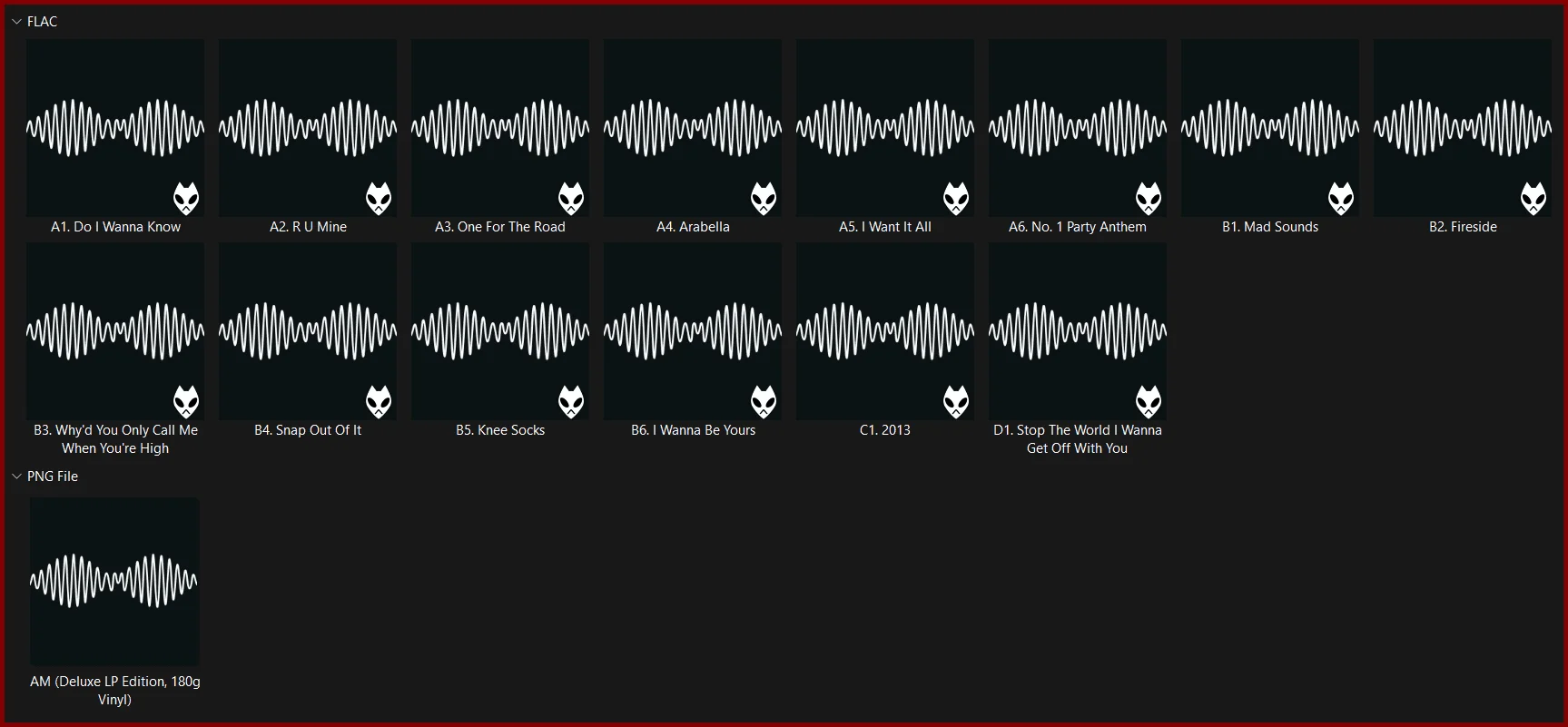Screen dimensions: 1568x727
Task: Select D1. Stop The World cover thumbnail
Action: 1078,331
